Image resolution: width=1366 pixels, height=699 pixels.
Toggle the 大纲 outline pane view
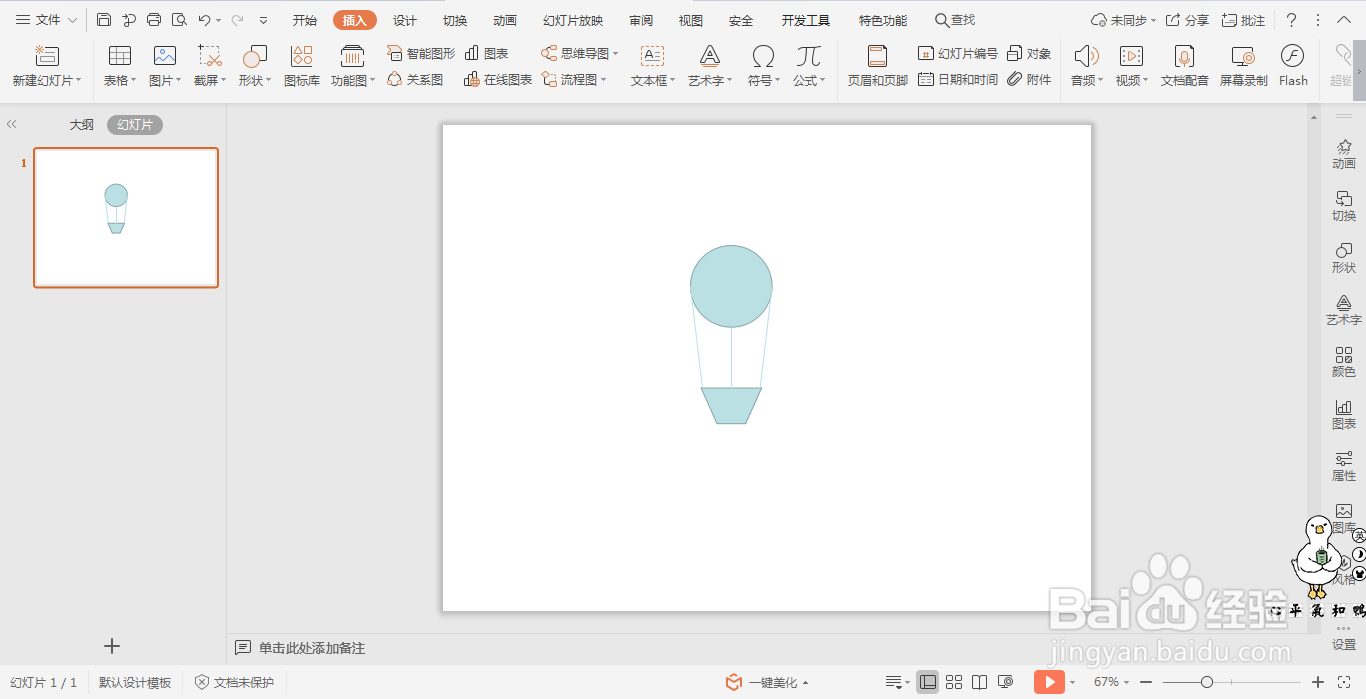pos(81,125)
